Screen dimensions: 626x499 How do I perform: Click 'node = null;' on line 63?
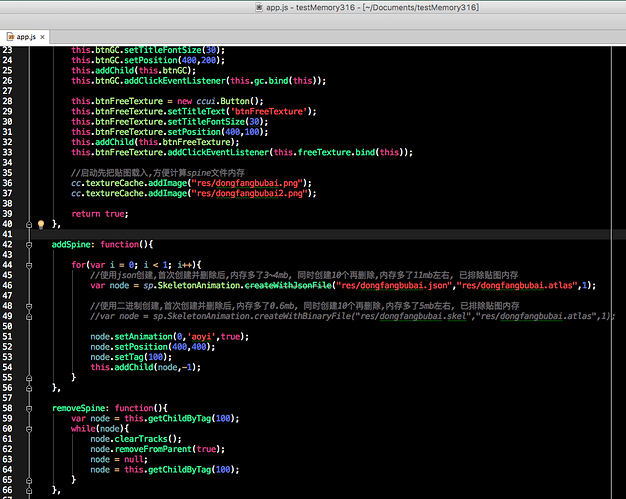[119, 459]
